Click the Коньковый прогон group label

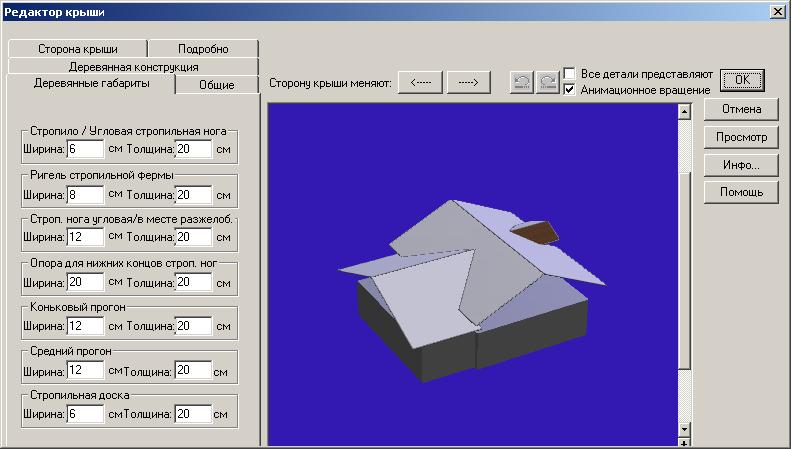[x=78, y=307]
